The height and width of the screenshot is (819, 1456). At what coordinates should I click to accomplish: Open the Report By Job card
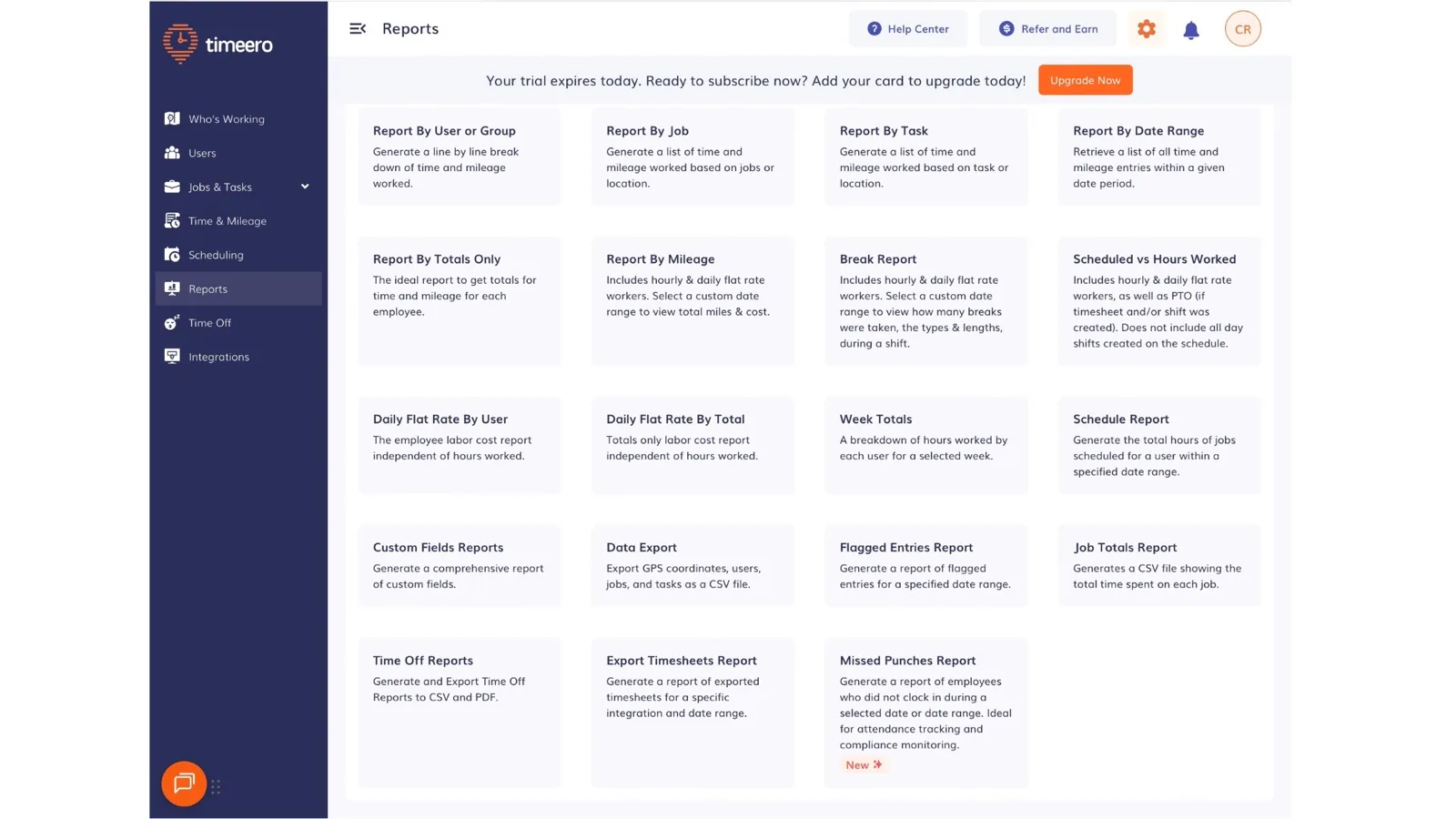click(x=693, y=157)
